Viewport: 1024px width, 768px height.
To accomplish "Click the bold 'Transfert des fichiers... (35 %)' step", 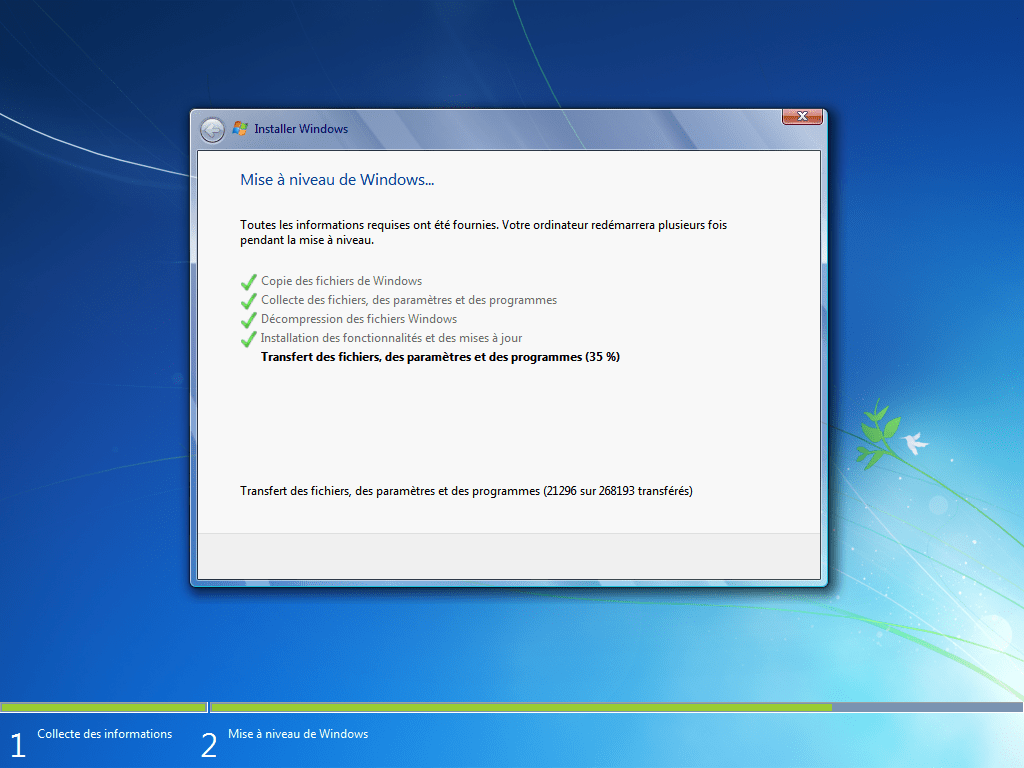I will 440,357.
